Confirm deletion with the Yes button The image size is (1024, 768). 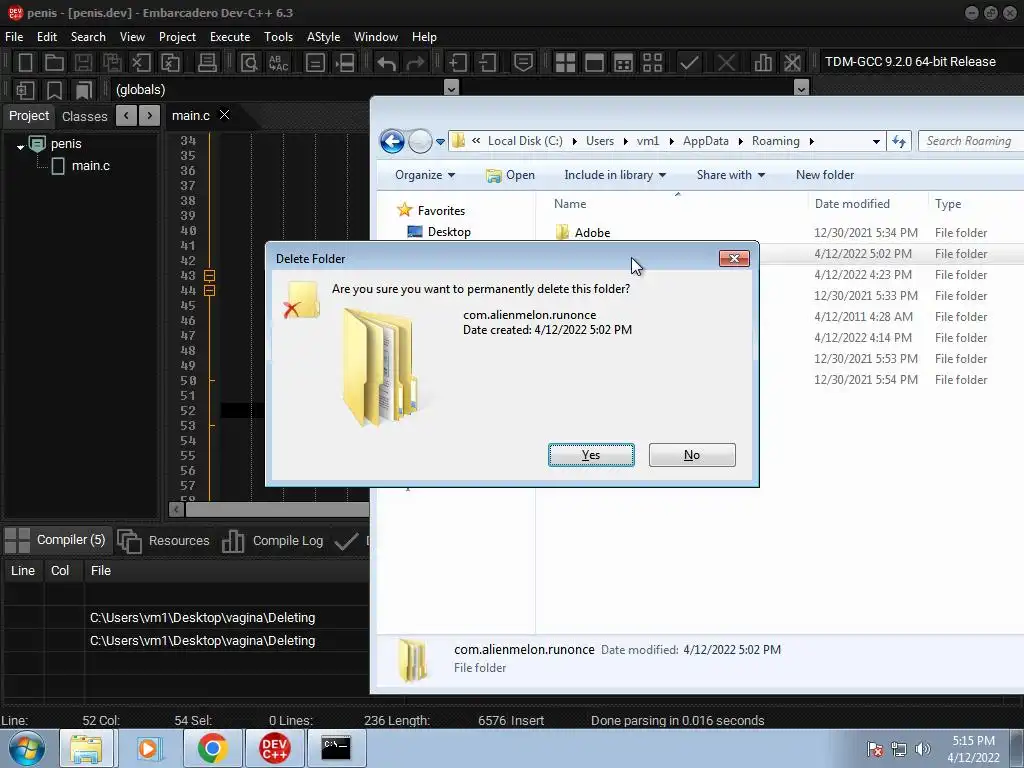[x=591, y=455]
